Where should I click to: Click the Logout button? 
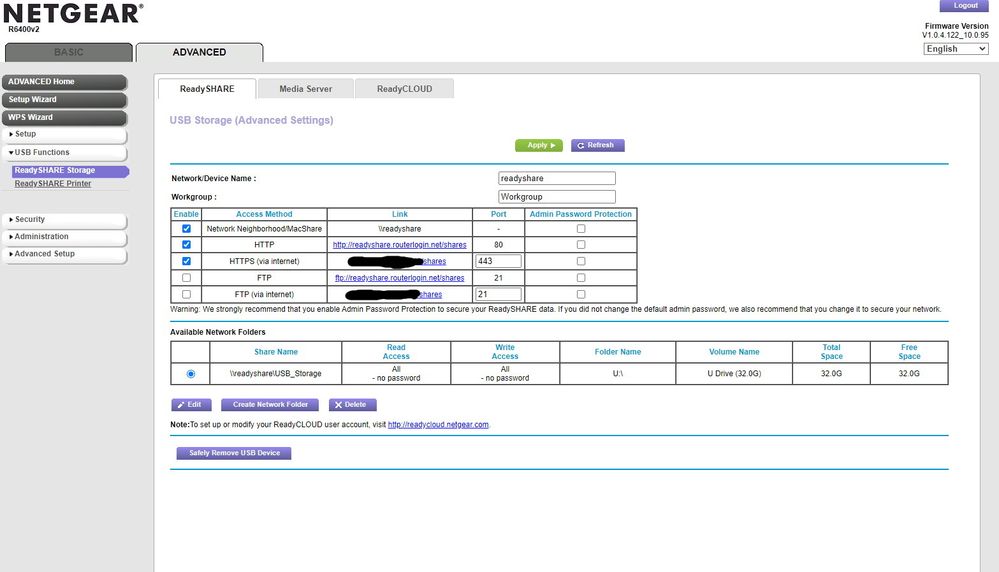point(965,6)
